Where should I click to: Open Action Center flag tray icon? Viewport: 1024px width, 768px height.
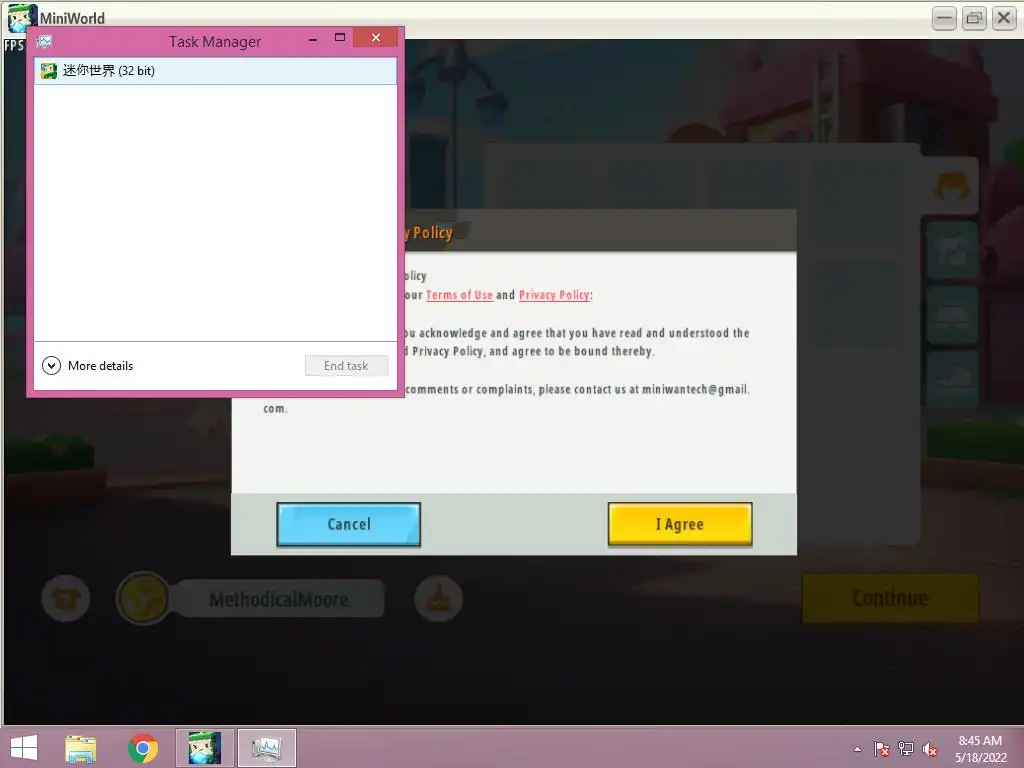(x=881, y=749)
